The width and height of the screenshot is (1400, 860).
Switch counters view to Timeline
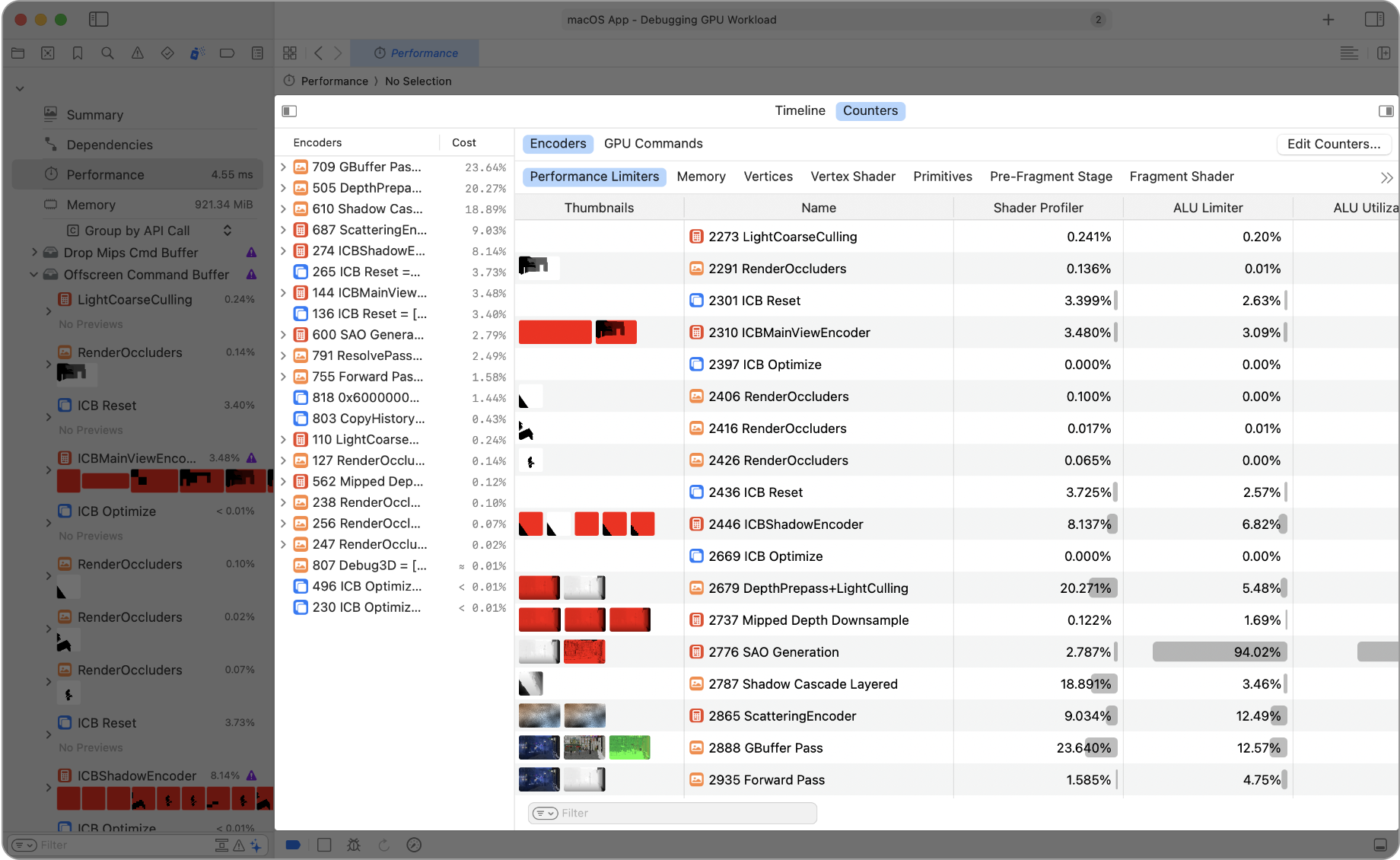coord(800,111)
